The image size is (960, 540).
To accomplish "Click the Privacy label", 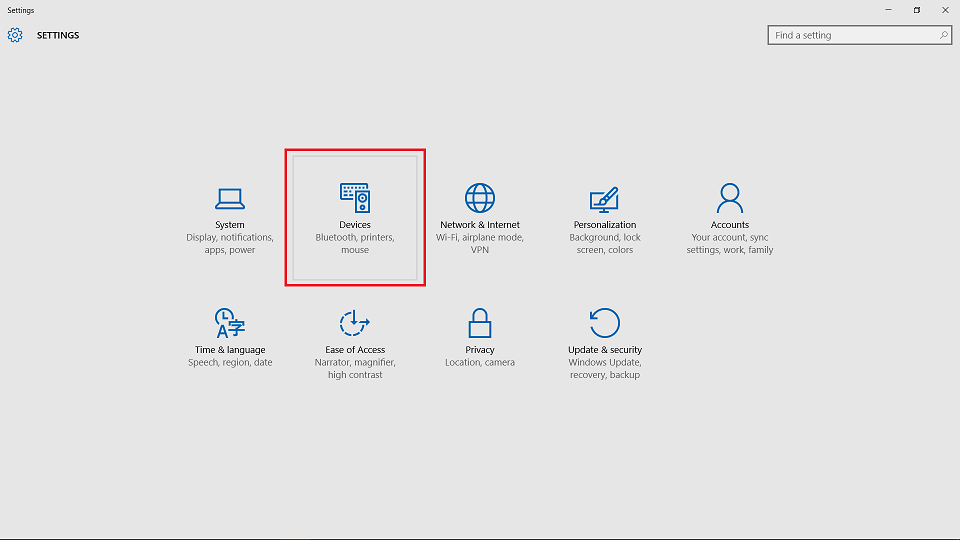I will [480, 350].
